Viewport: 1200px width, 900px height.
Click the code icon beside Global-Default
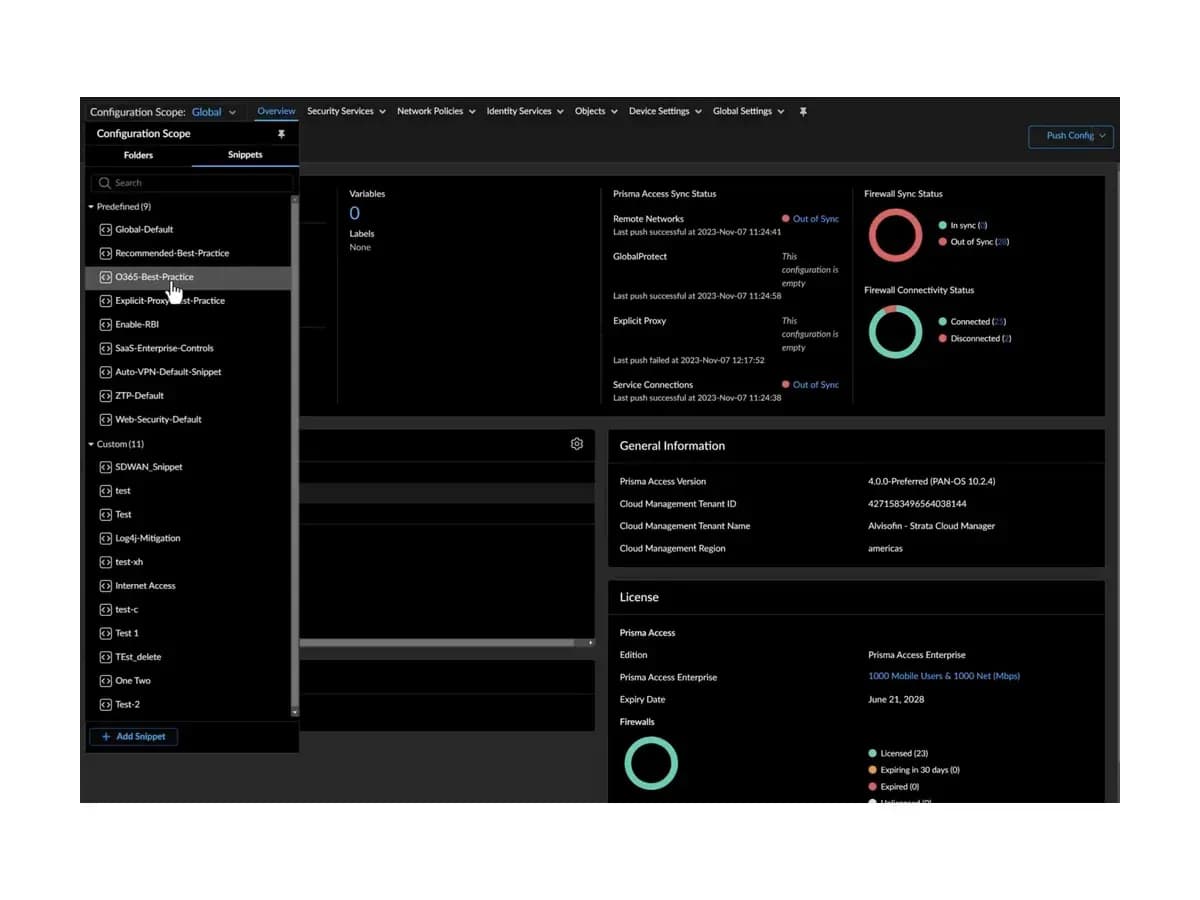pyautogui.click(x=105, y=229)
